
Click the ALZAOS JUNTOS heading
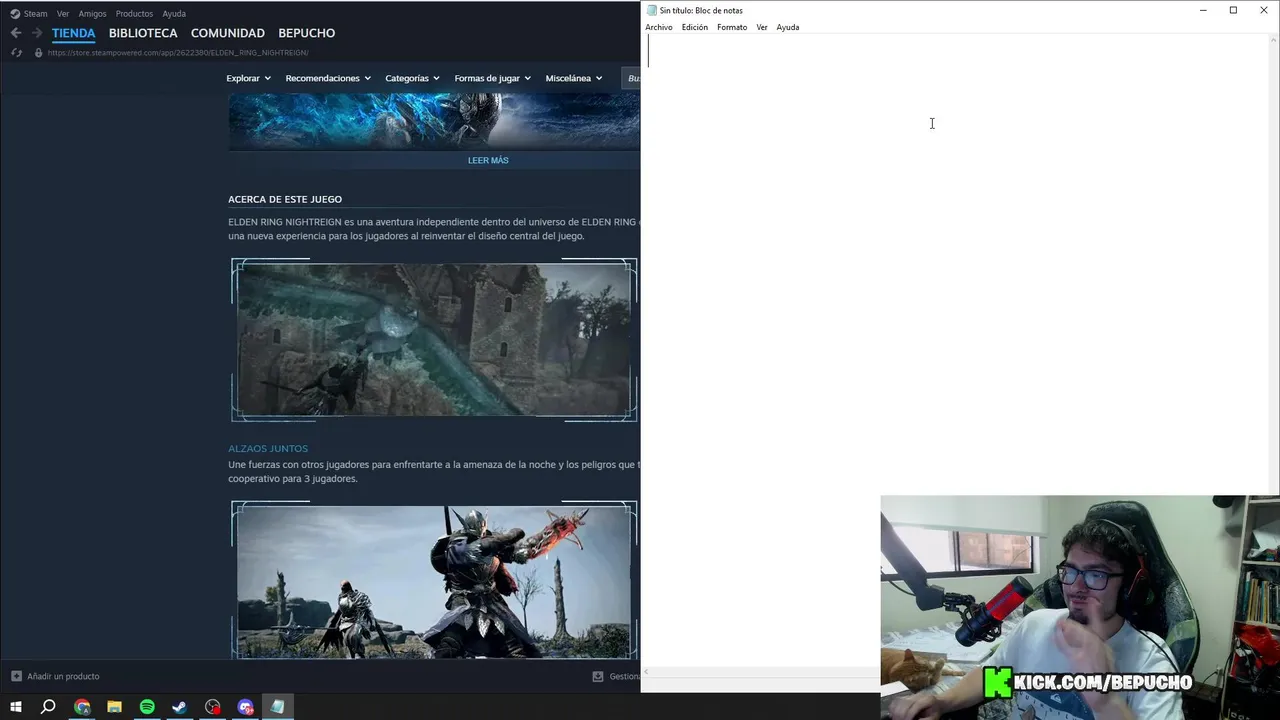coord(268,448)
